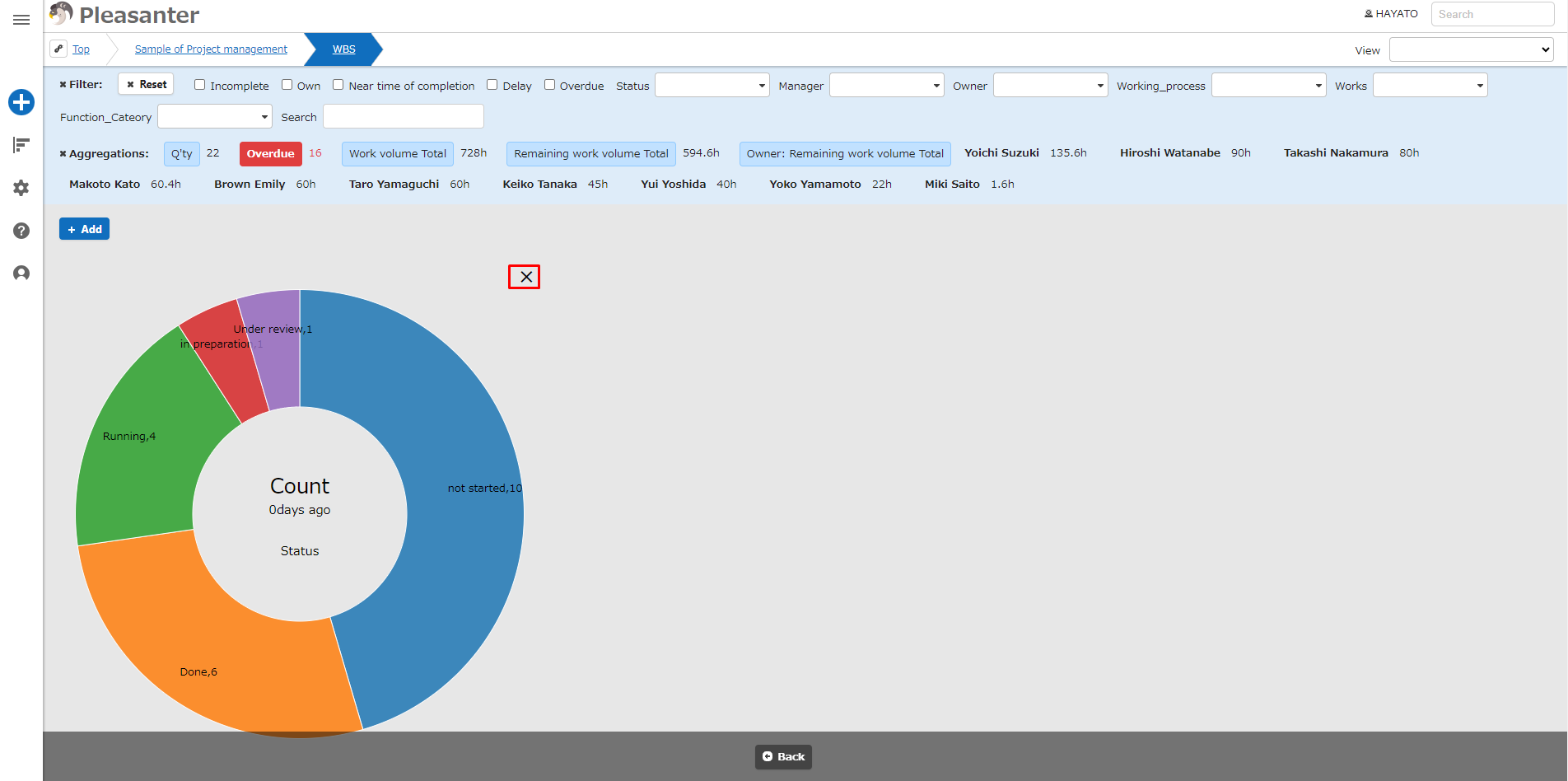Open the Owner filter dropdown
This screenshot has height=781, width=1568.
[x=1051, y=85]
